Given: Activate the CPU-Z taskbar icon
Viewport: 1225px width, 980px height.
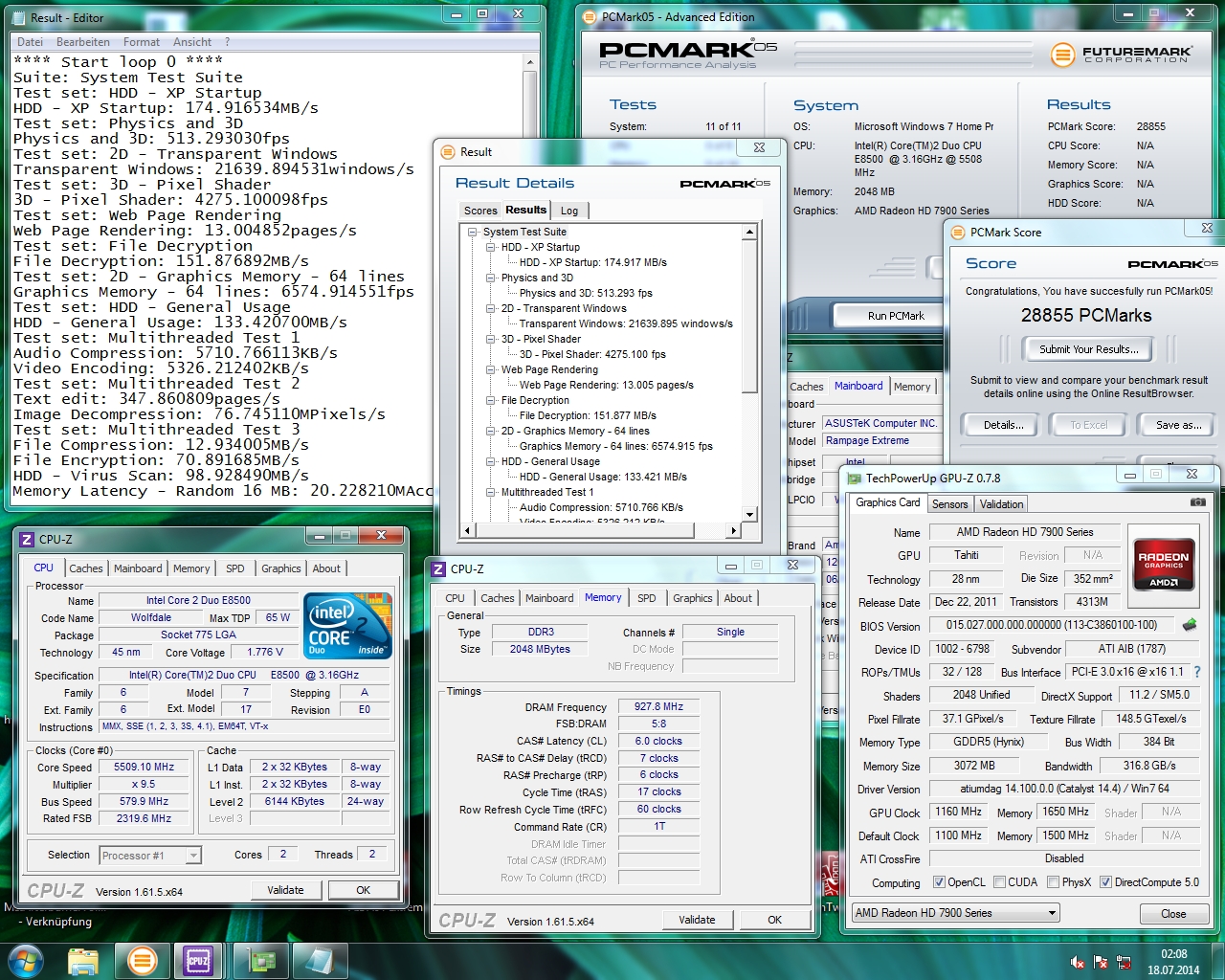Looking at the screenshot, I should [198, 960].
